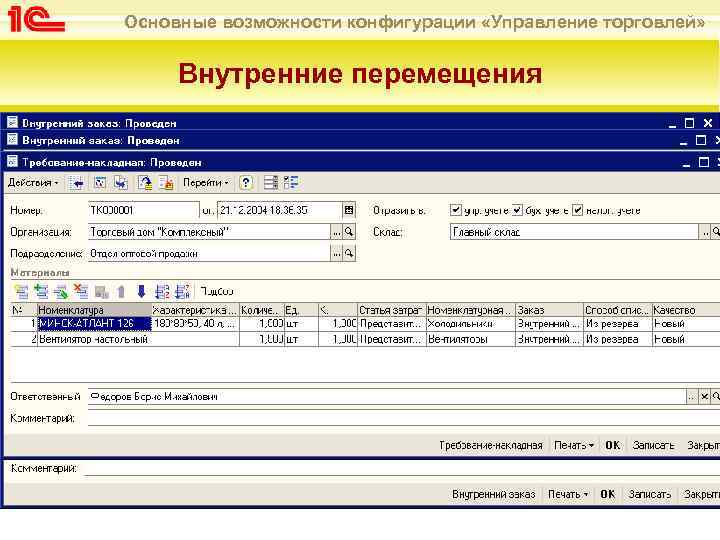Select the МИНСК-АТЛАНТ 126 row cell
Image resolution: width=720 pixels, height=540 pixels.
pyautogui.click(x=94, y=324)
